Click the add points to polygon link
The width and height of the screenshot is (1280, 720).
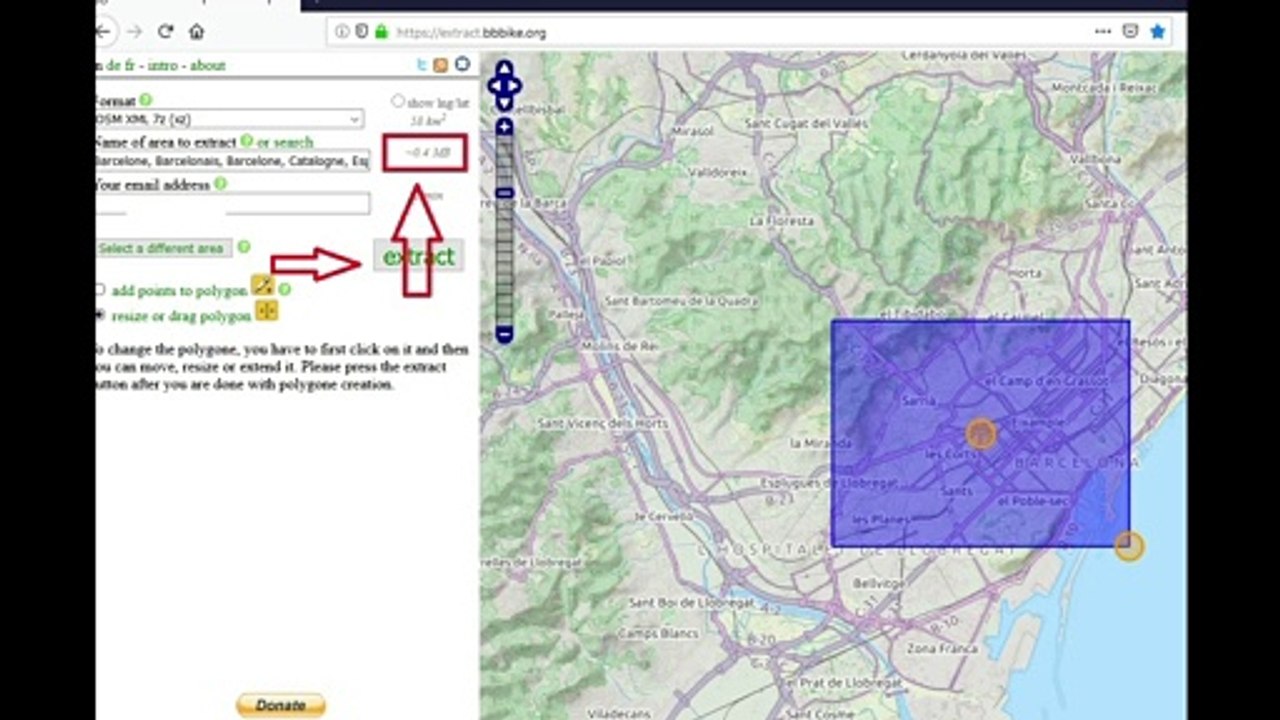(x=179, y=291)
